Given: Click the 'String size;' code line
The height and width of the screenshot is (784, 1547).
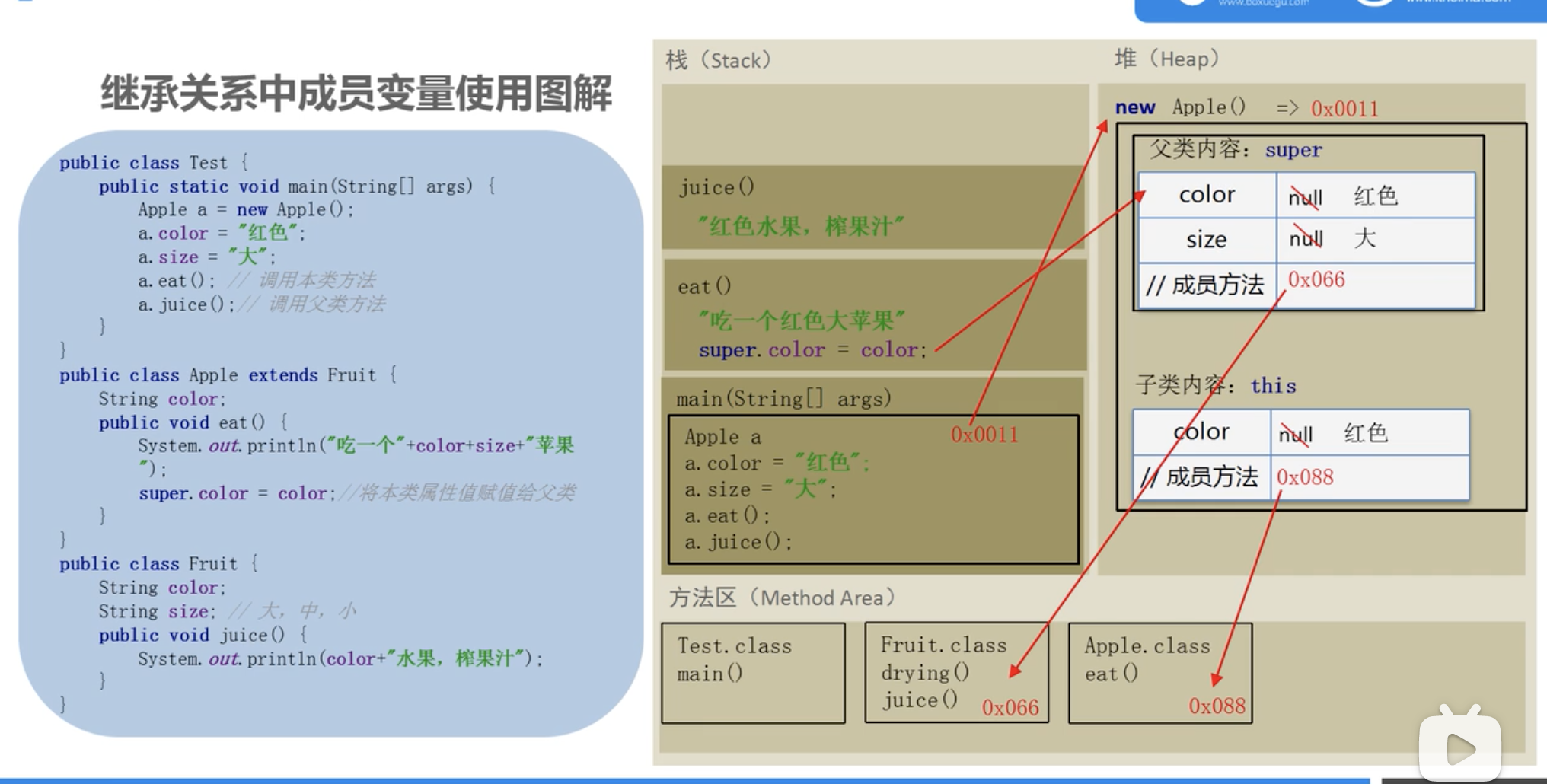Looking at the screenshot, I should [x=157, y=611].
